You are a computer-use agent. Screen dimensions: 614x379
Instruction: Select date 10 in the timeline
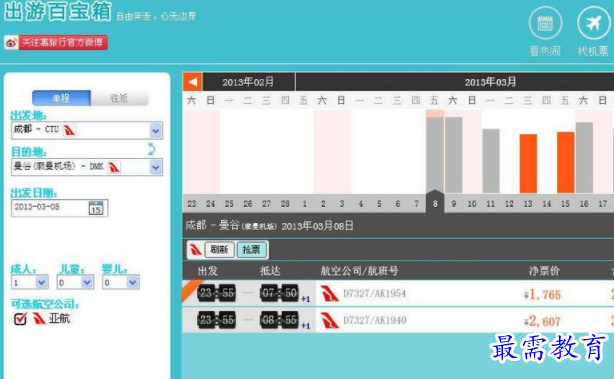pyautogui.click(x=472, y=204)
